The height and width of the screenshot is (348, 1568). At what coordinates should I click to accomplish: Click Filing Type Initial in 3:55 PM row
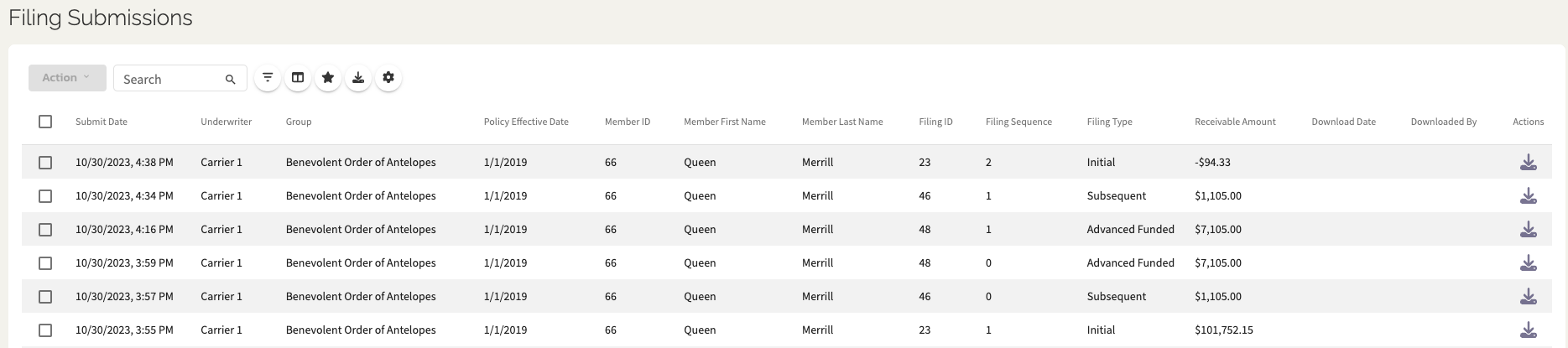pos(1101,330)
